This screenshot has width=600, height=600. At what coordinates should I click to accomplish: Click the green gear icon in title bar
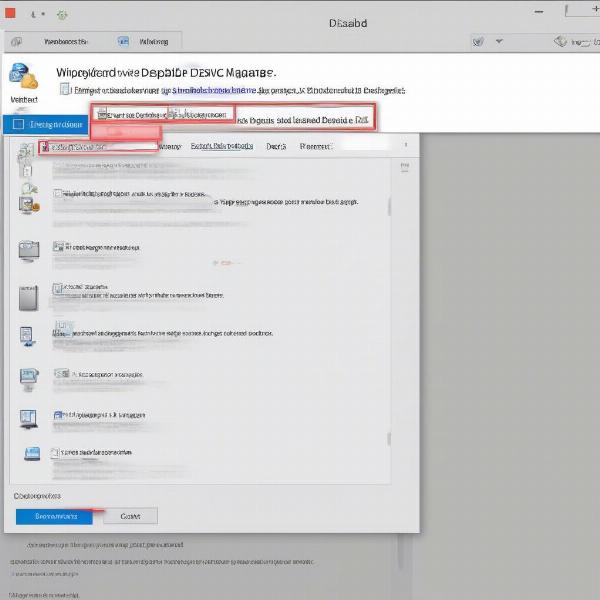pyautogui.click(x=62, y=15)
